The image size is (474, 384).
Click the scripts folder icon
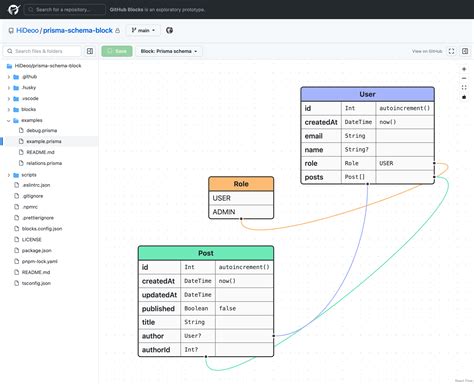16,175
